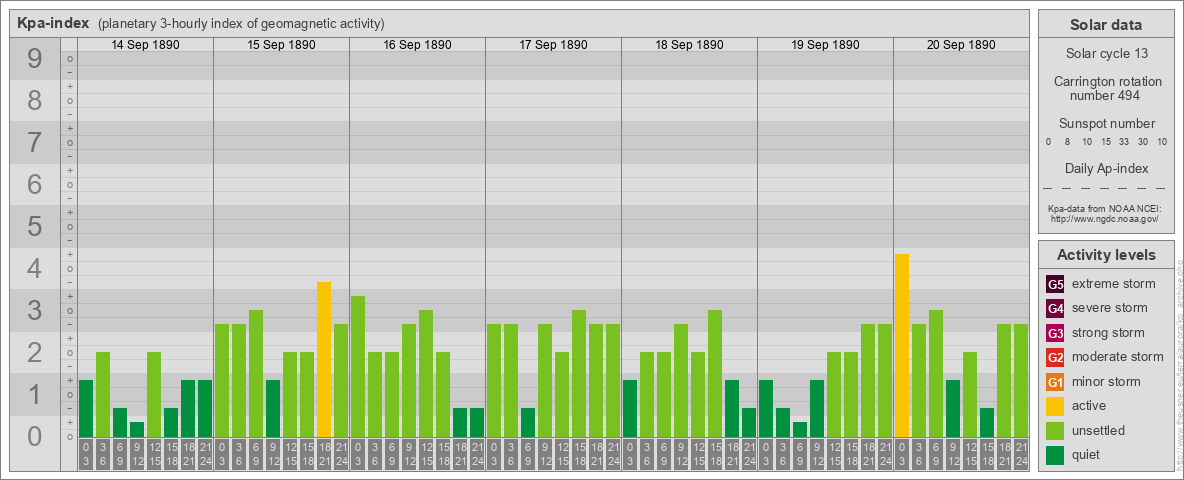Click the '21 24' time label under 20 Sep
The height and width of the screenshot is (480, 1184).
coord(1021,455)
